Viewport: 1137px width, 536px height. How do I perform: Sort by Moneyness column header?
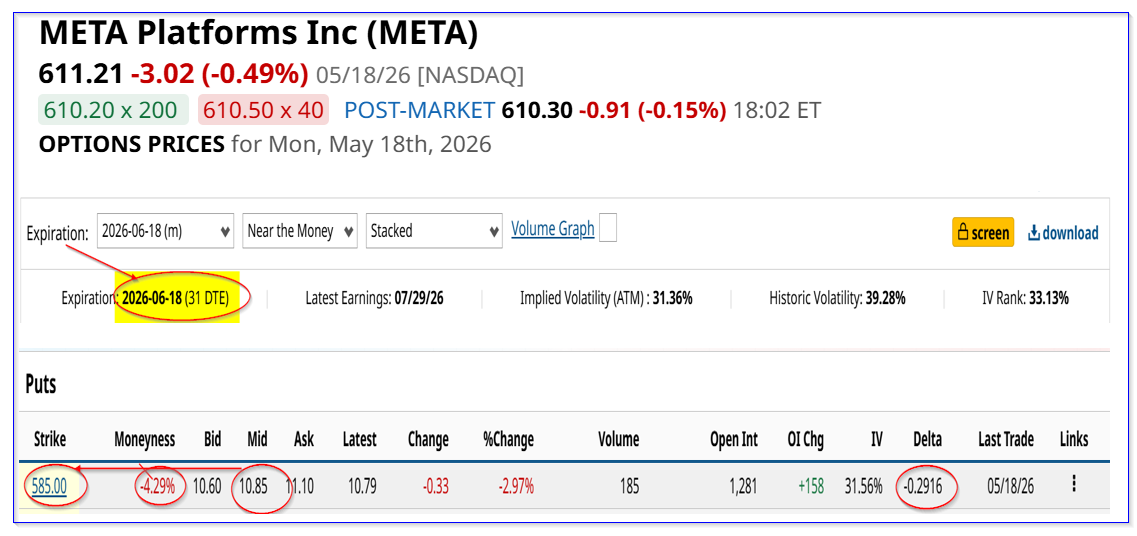point(144,439)
